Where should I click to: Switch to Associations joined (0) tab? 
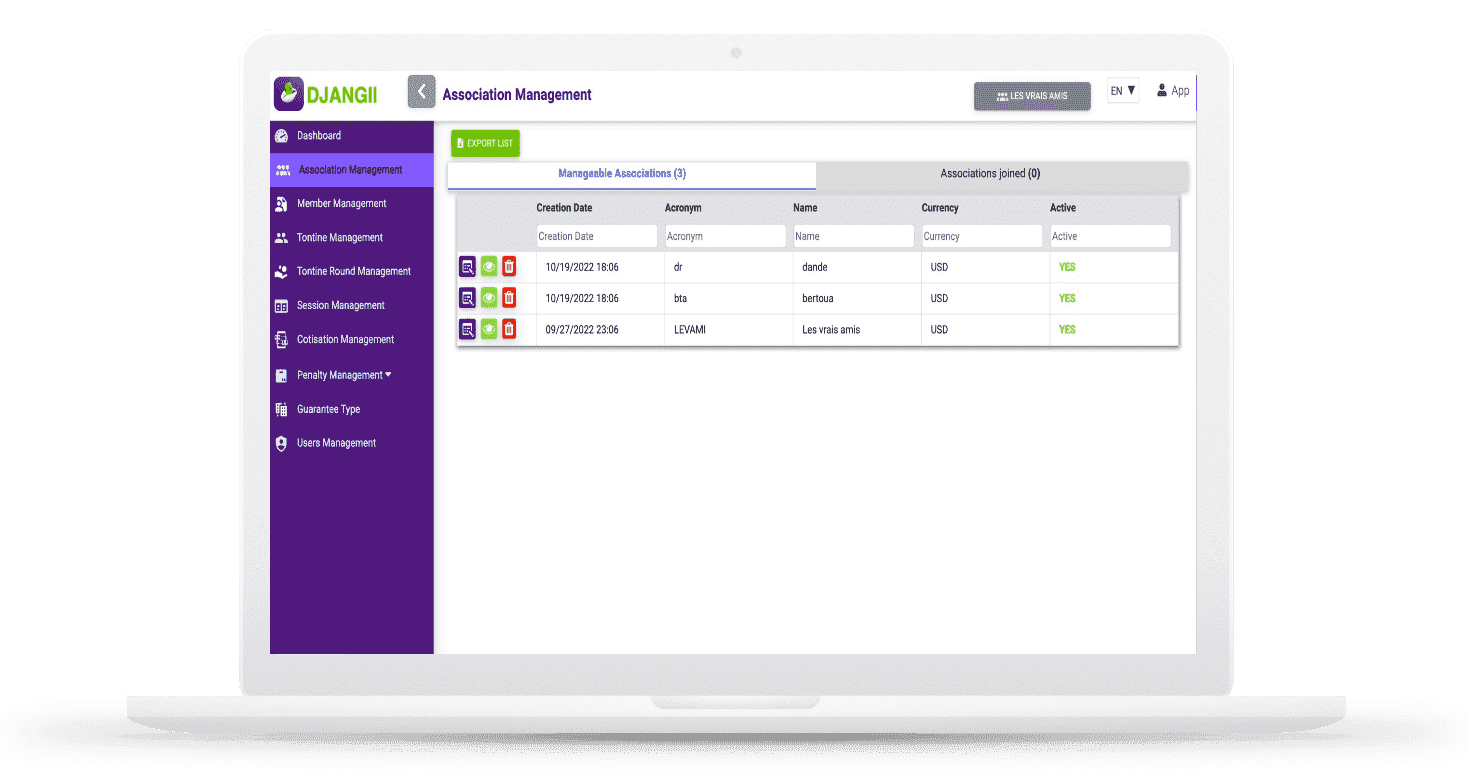[x=1002, y=174]
